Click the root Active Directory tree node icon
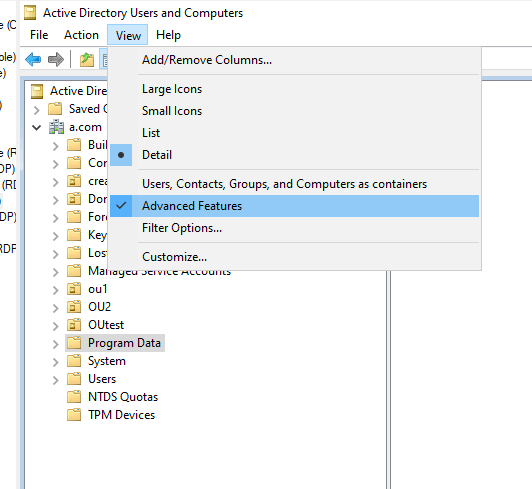Viewport: 532px width, 489px height. click(x=37, y=91)
